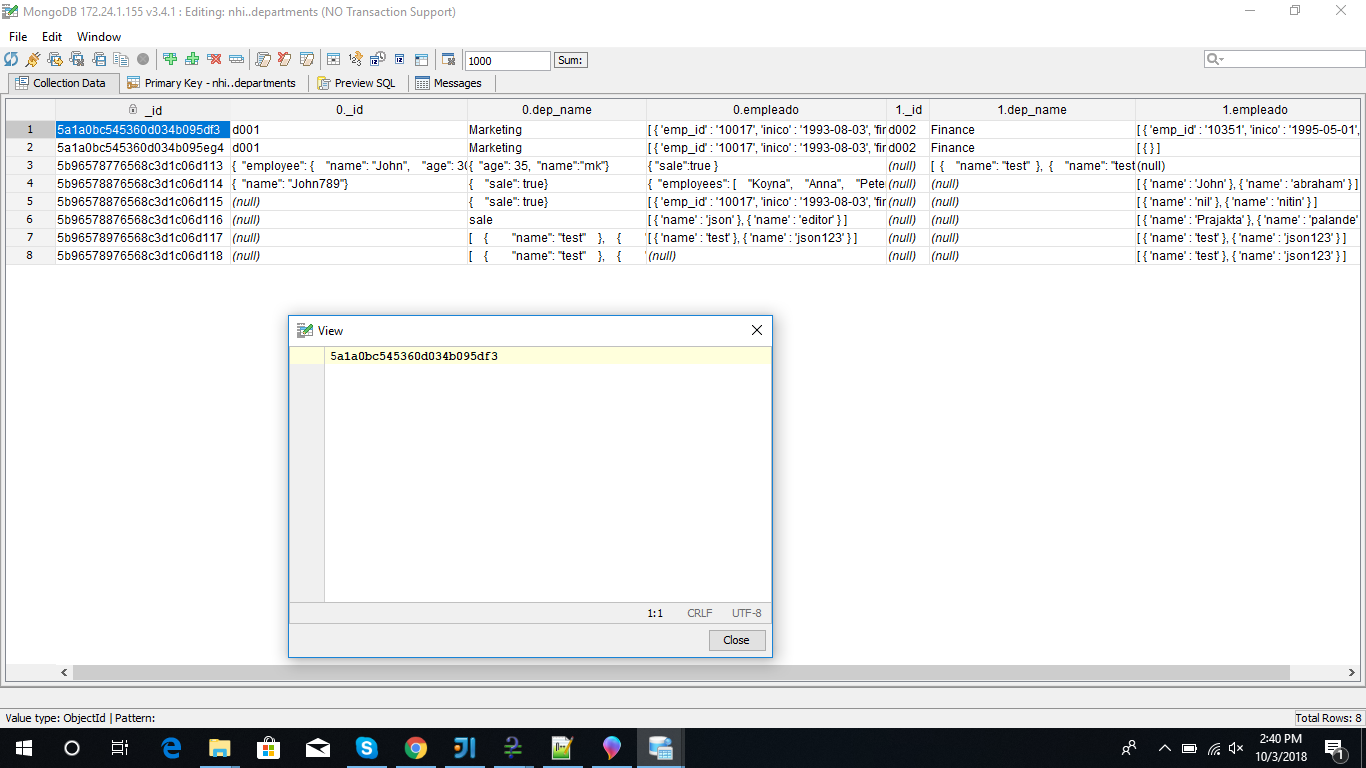This screenshot has height=768, width=1366.
Task: Open the Edit menu
Action: point(52,37)
